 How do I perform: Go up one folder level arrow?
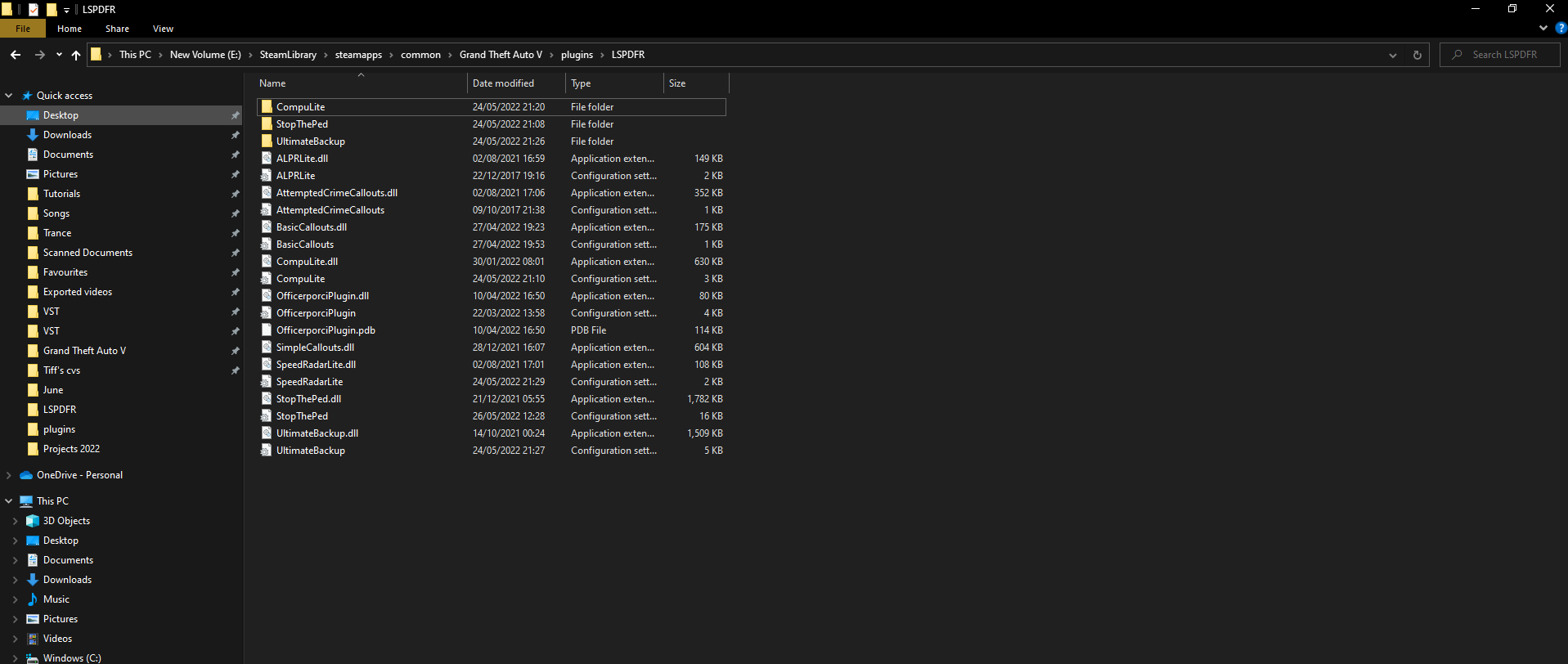click(76, 55)
